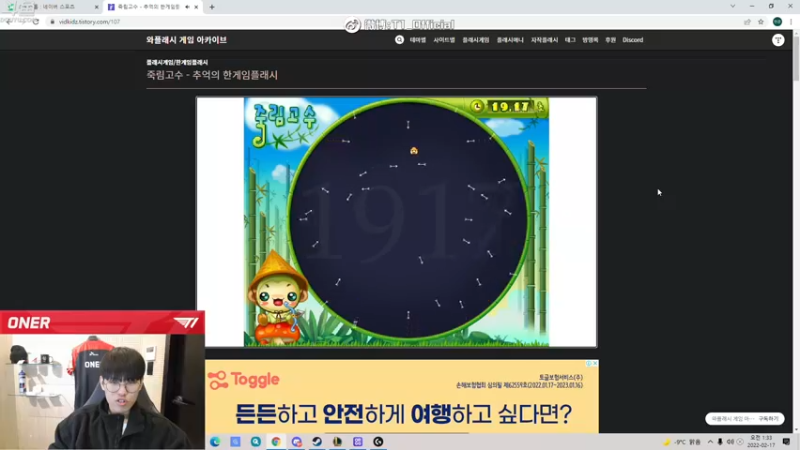Image resolution: width=800 pixels, height=450 pixels.
Task: Open the taskbar clock showing 1:33
Action: 761,442
